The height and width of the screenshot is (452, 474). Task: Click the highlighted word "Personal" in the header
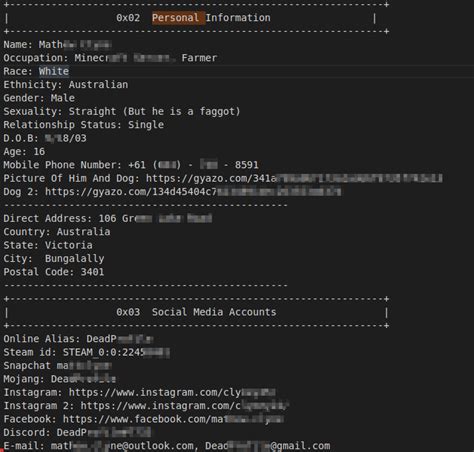[x=175, y=18]
